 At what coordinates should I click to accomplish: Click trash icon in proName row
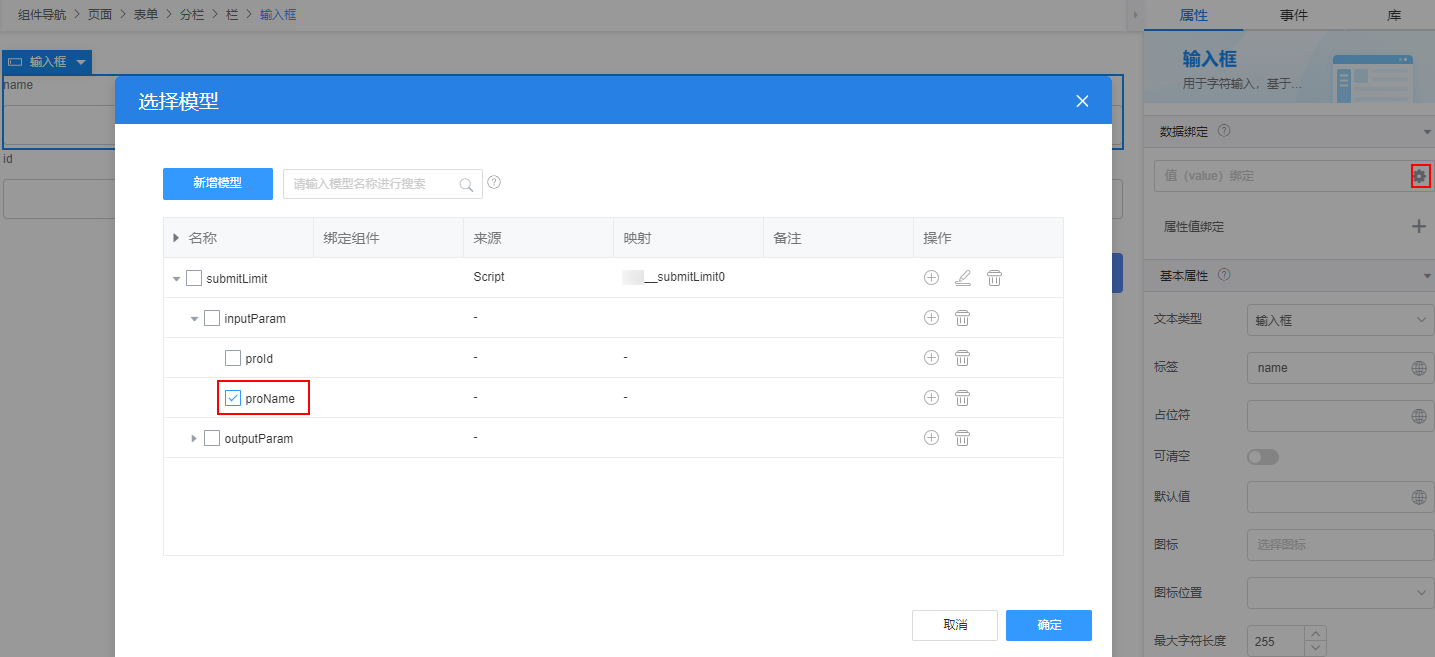[962, 398]
